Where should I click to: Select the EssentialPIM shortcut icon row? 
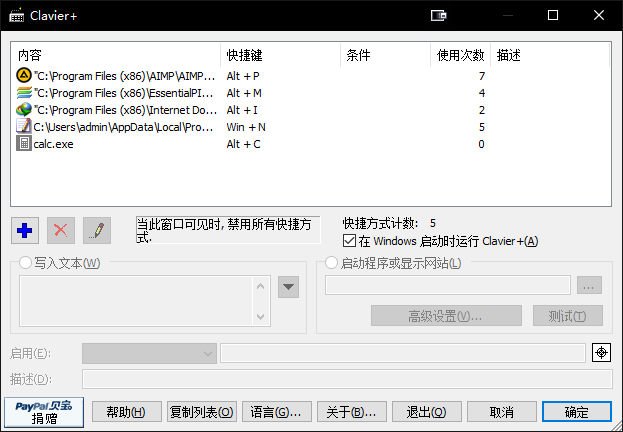tap(24, 93)
